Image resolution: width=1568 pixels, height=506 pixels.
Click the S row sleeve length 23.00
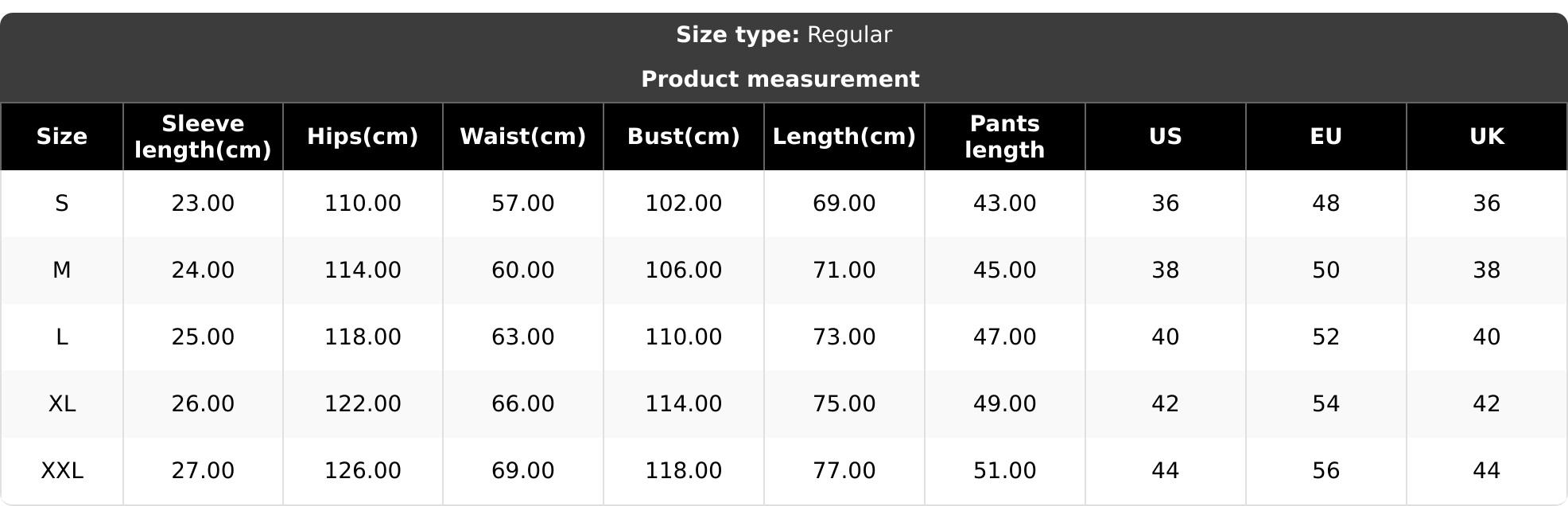click(203, 204)
